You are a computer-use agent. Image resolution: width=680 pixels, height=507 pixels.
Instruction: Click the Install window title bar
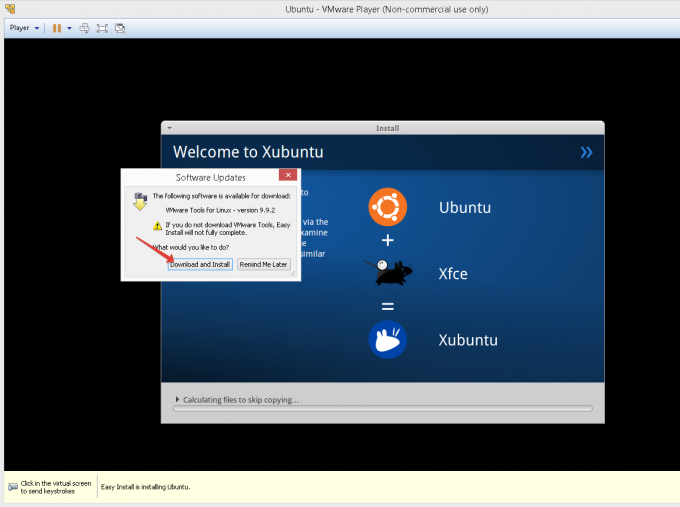[382, 128]
